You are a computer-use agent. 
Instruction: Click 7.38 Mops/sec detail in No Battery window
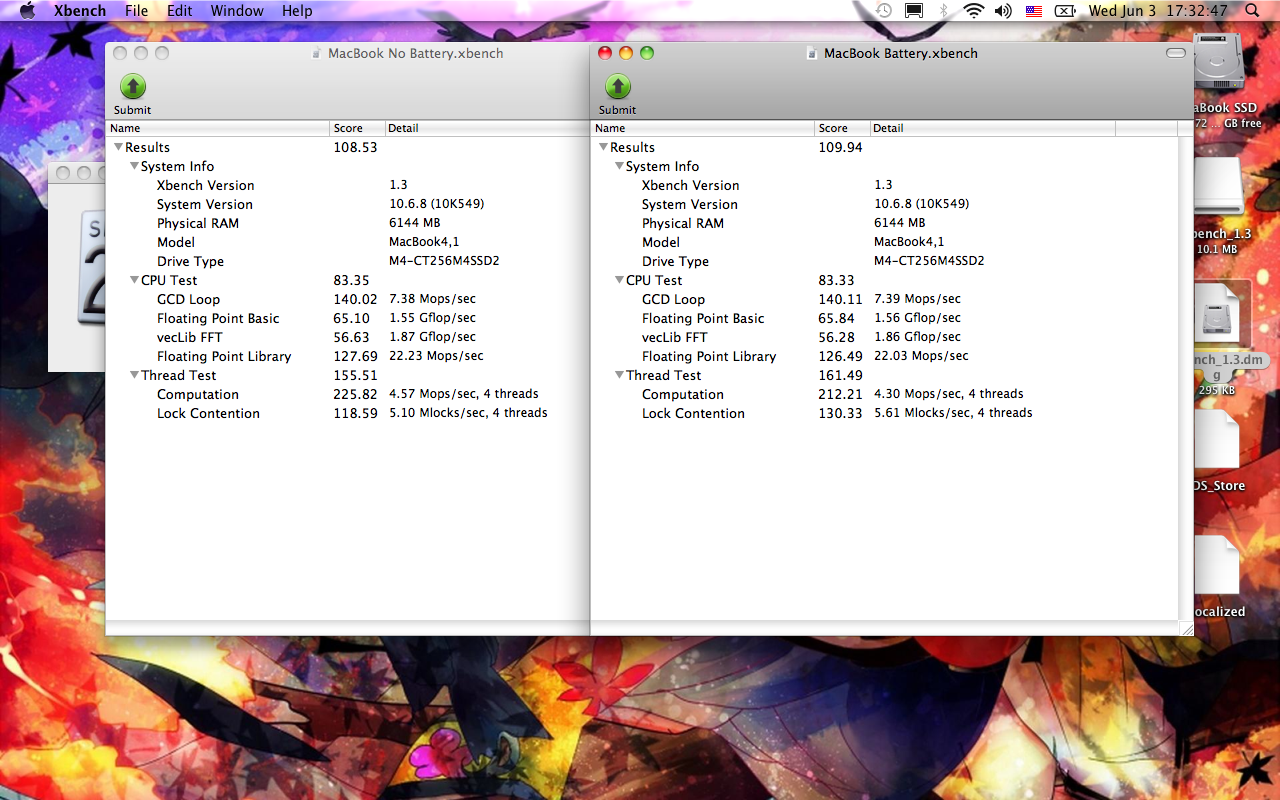[x=432, y=299]
